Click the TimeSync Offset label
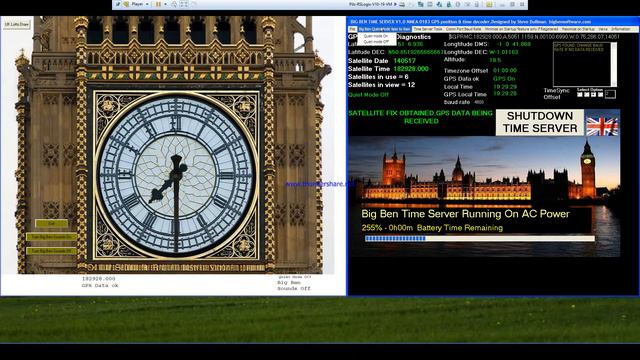 point(556,94)
